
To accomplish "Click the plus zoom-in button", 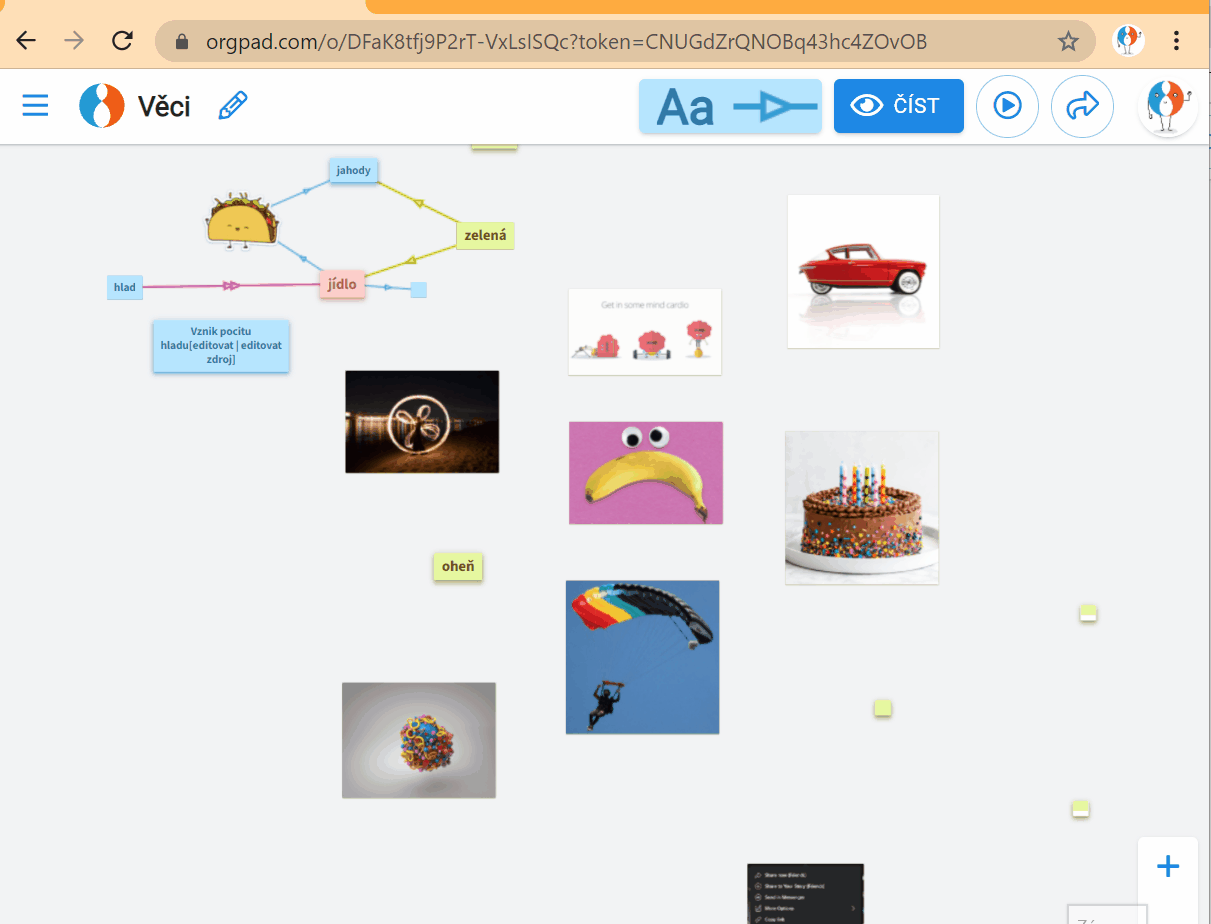I will pos(1167,866).
